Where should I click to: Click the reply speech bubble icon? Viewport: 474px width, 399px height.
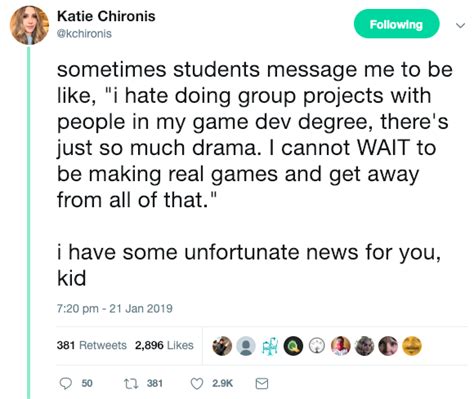tap(65, 384)
